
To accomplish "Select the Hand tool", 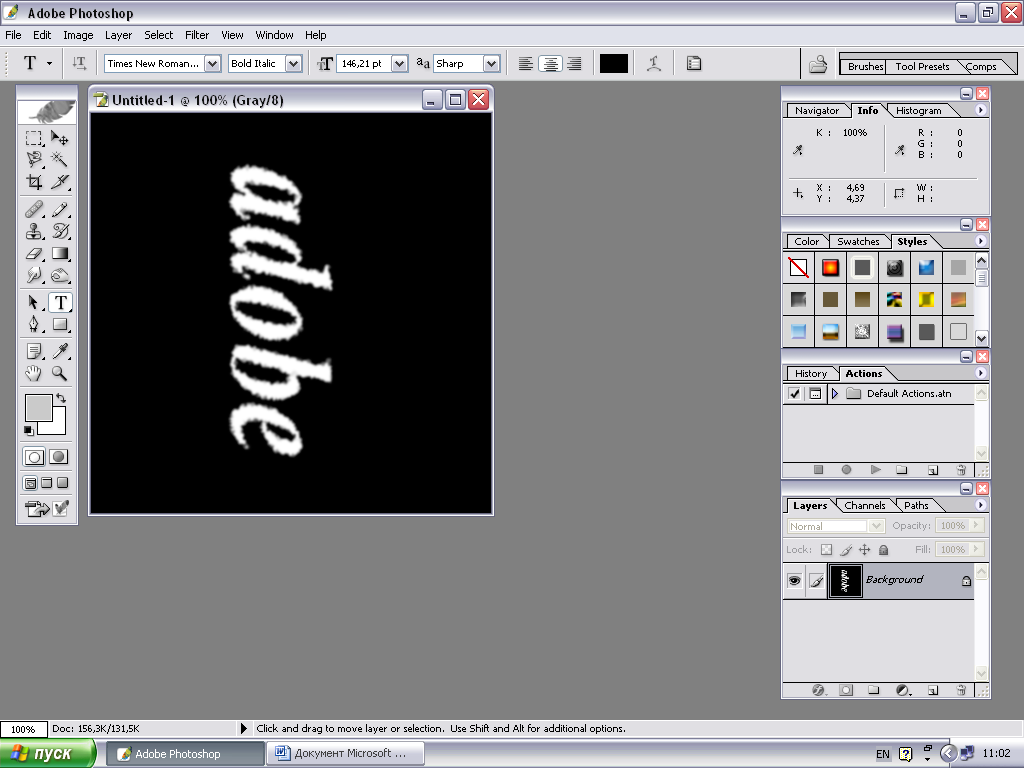I will pyautogui.click(x=34, y=374).
